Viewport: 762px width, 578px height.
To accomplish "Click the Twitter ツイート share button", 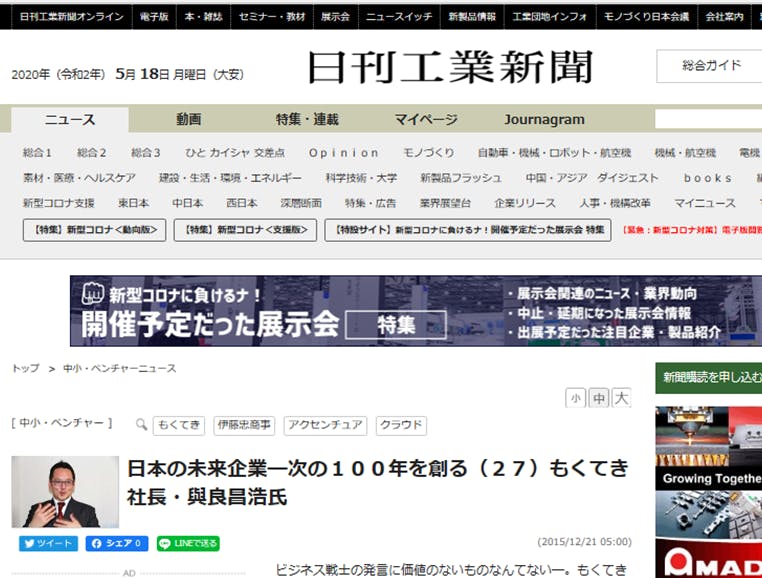I will (48, 544).
